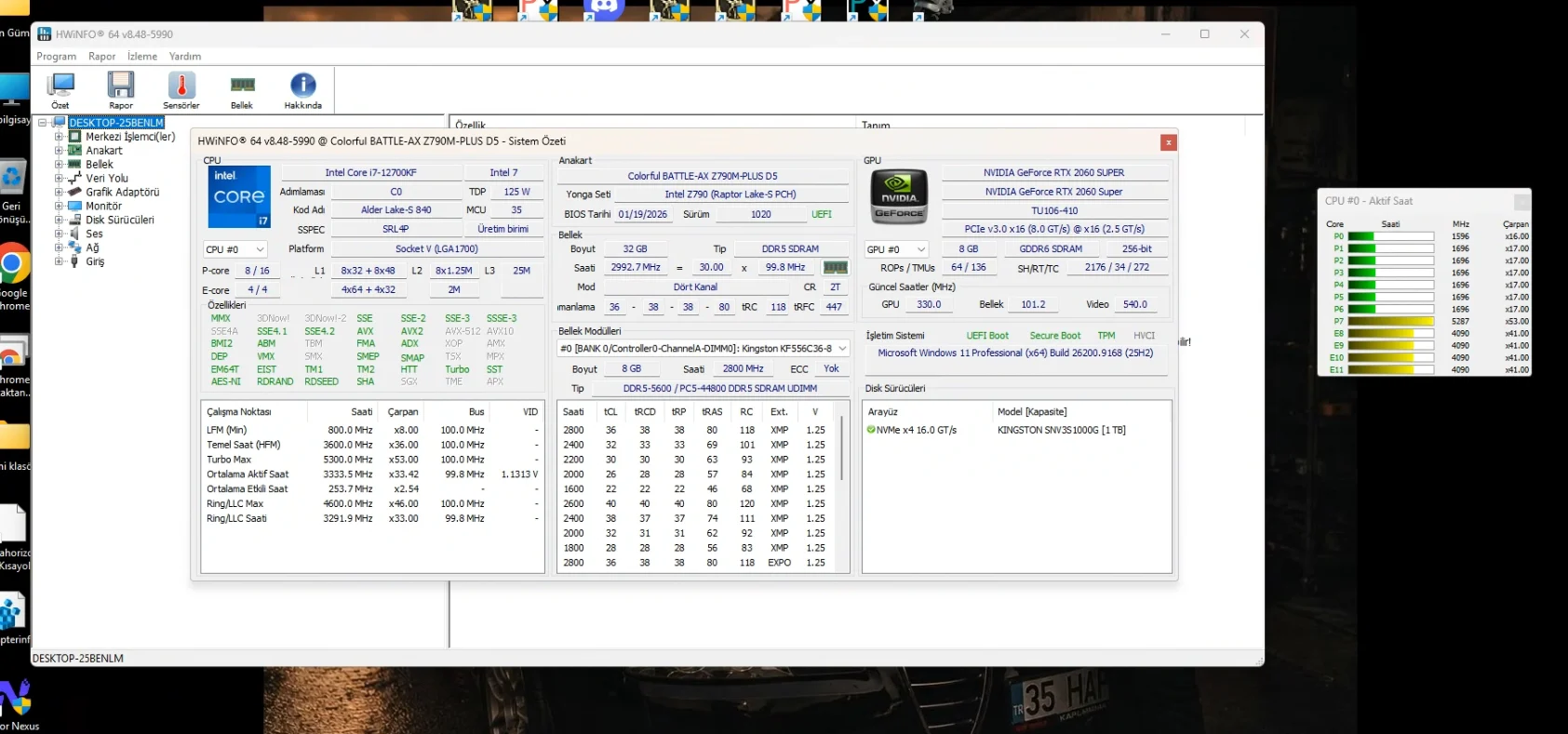Click the NVIDIA GeForce RTX 2060 SUPER field
The image size is (1568, 734).
(x=1054, y=173)
